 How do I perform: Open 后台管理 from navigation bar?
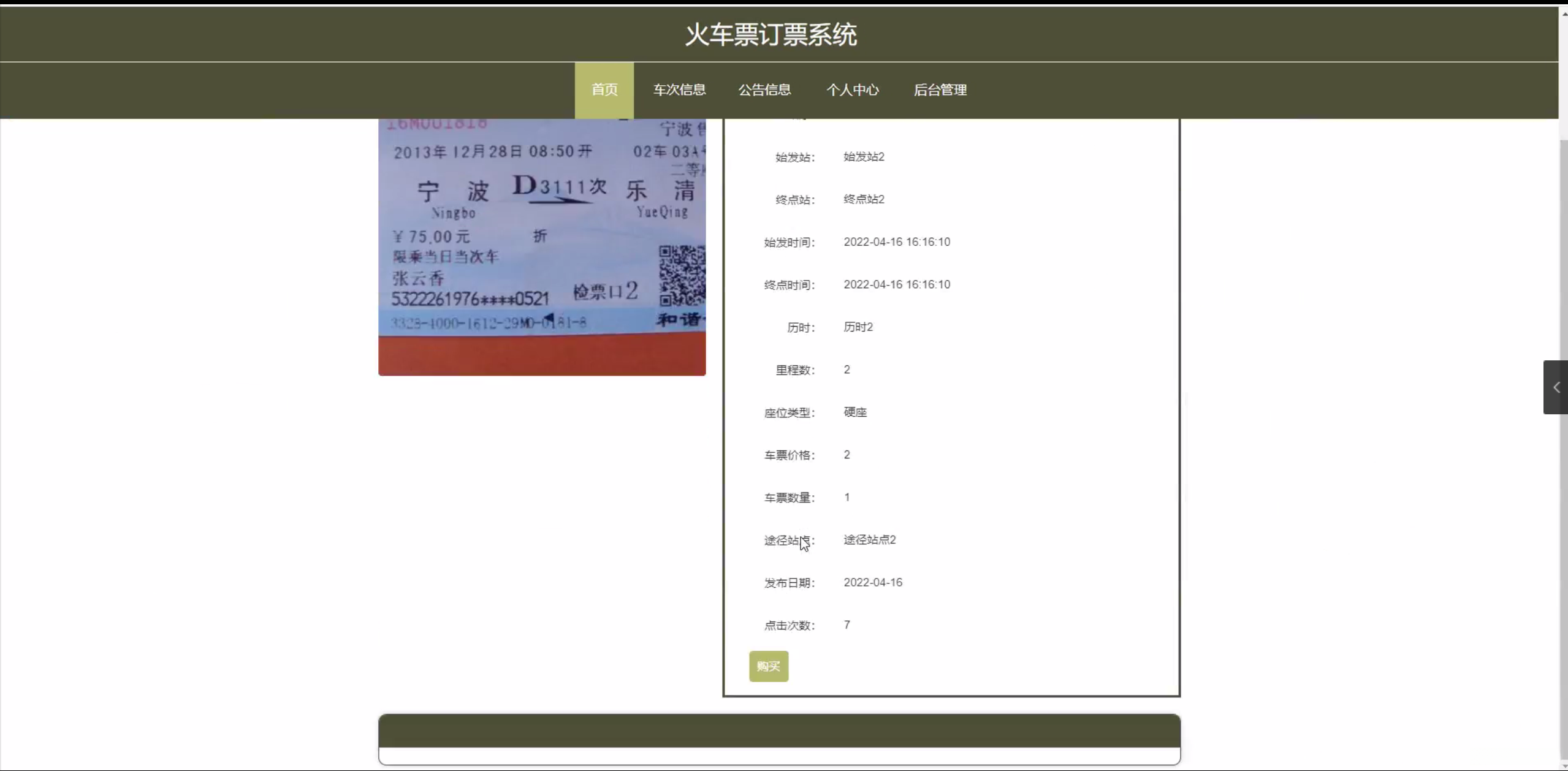[x=940, y=90]
